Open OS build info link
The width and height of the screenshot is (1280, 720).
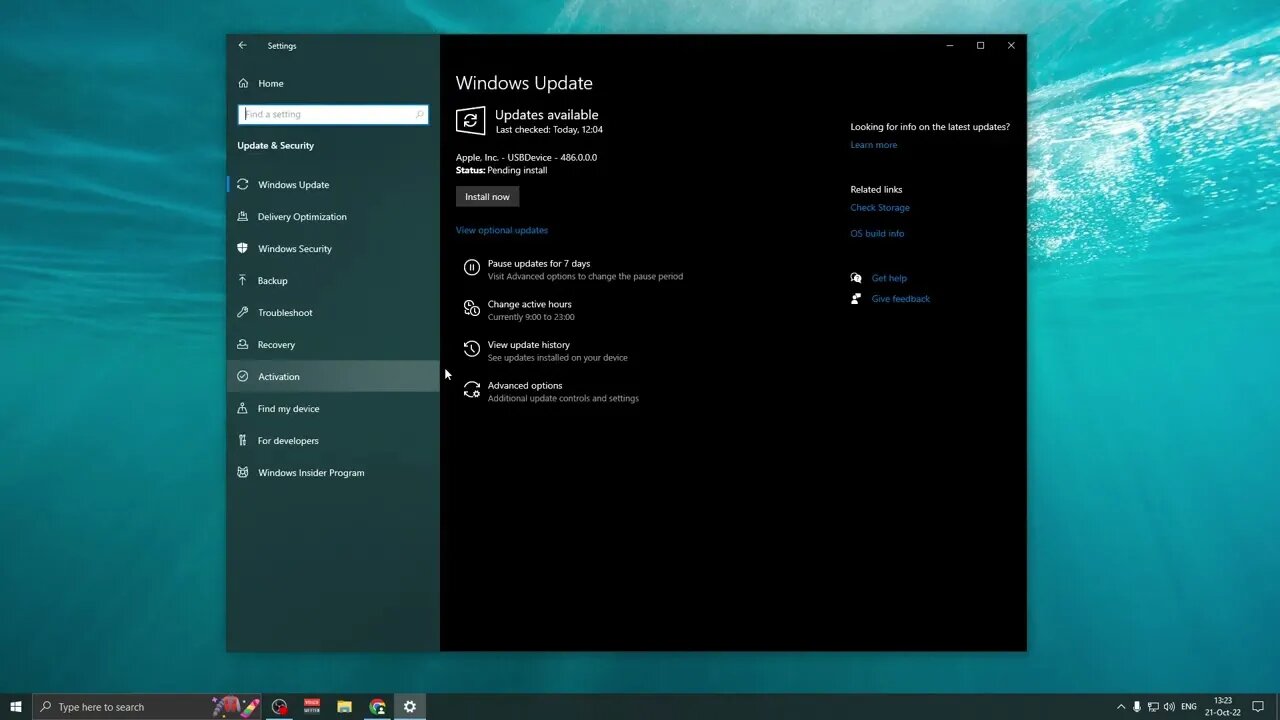click(x=877, y=234)
